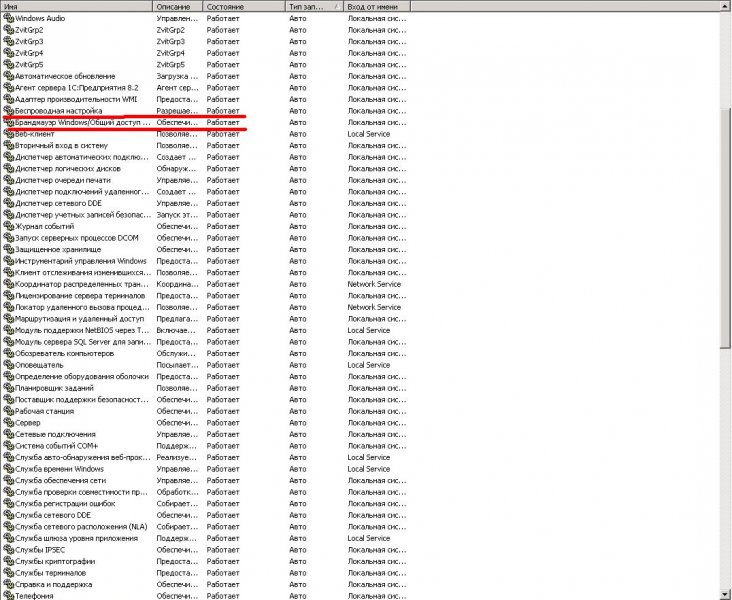Screen dimensions: 732x600
Task: Sort by the Описание column header
Action: 177,6
